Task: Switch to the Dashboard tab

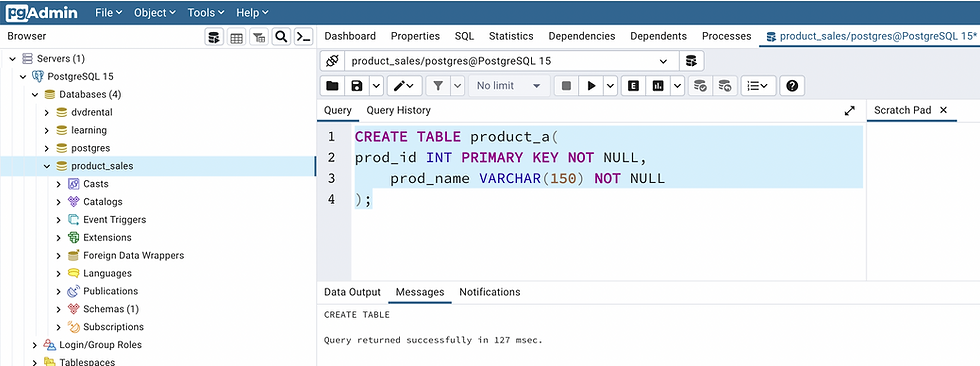Action: [x=350, y=36]
